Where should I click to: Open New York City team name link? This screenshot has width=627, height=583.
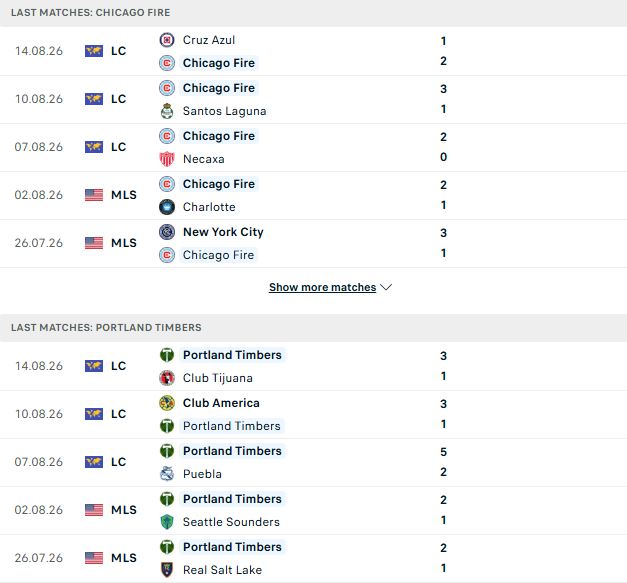tap(223, 232)
